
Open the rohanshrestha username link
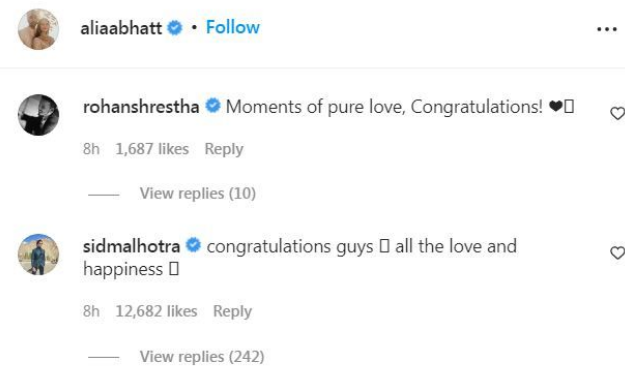(141, 107)
